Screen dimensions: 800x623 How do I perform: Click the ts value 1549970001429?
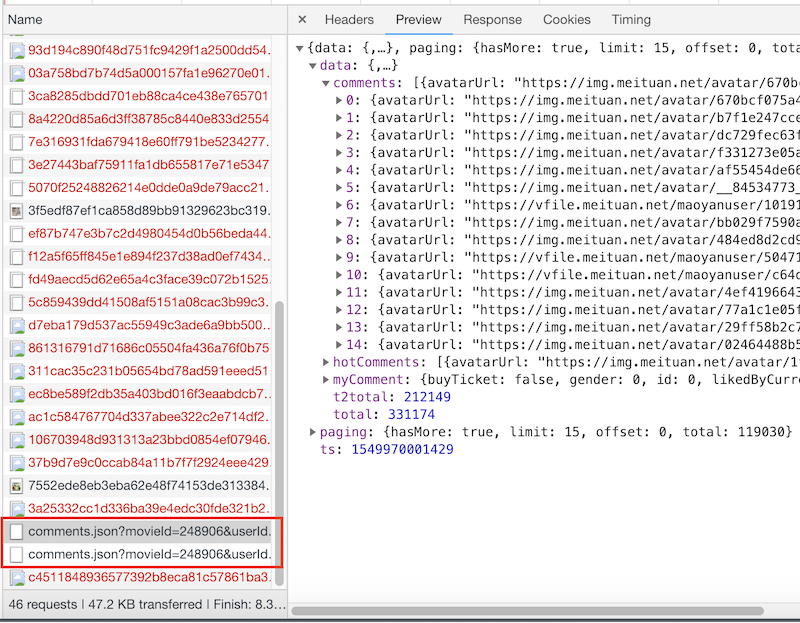(x=402, y=450)
